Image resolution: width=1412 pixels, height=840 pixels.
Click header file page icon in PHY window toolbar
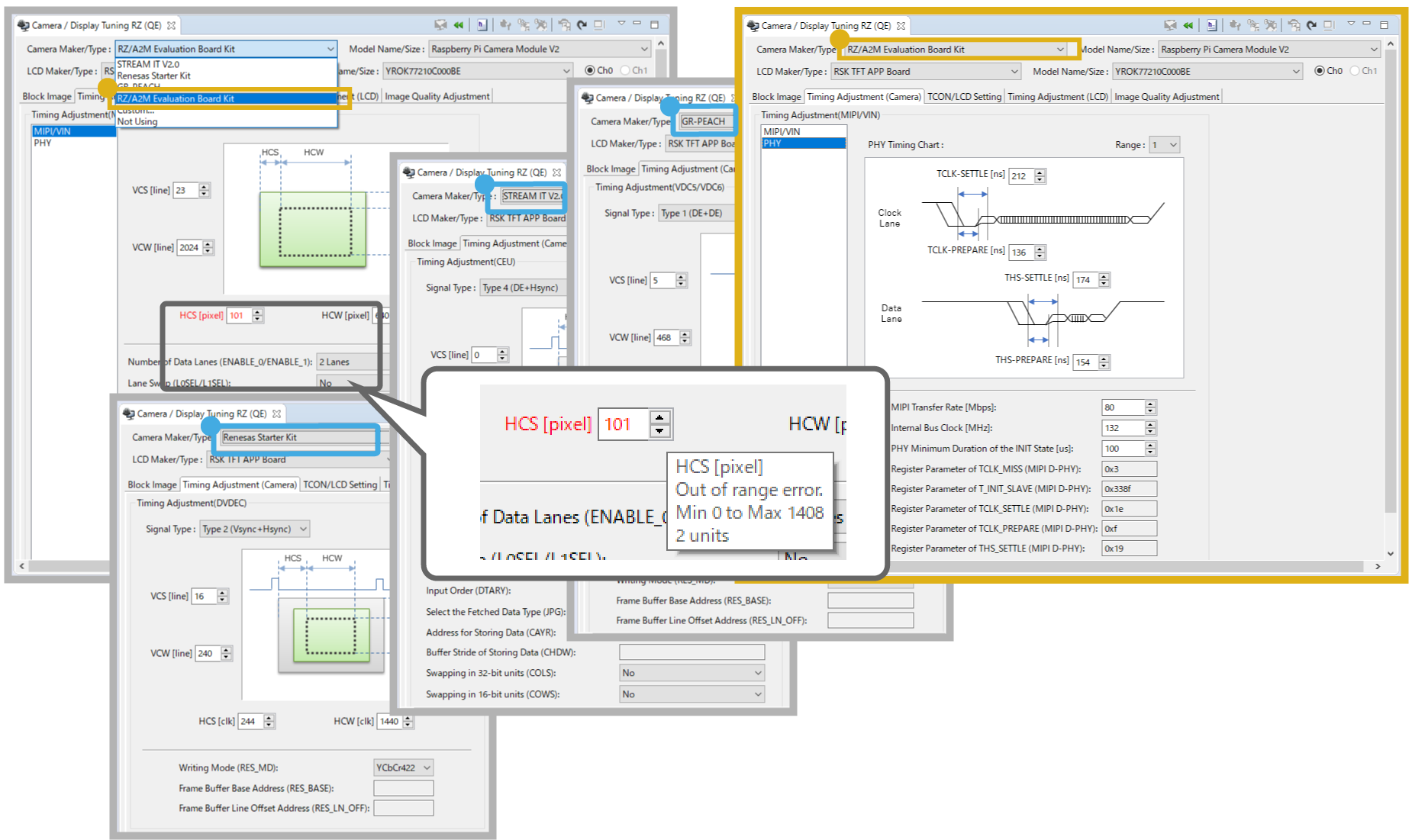pos(1212,25)
